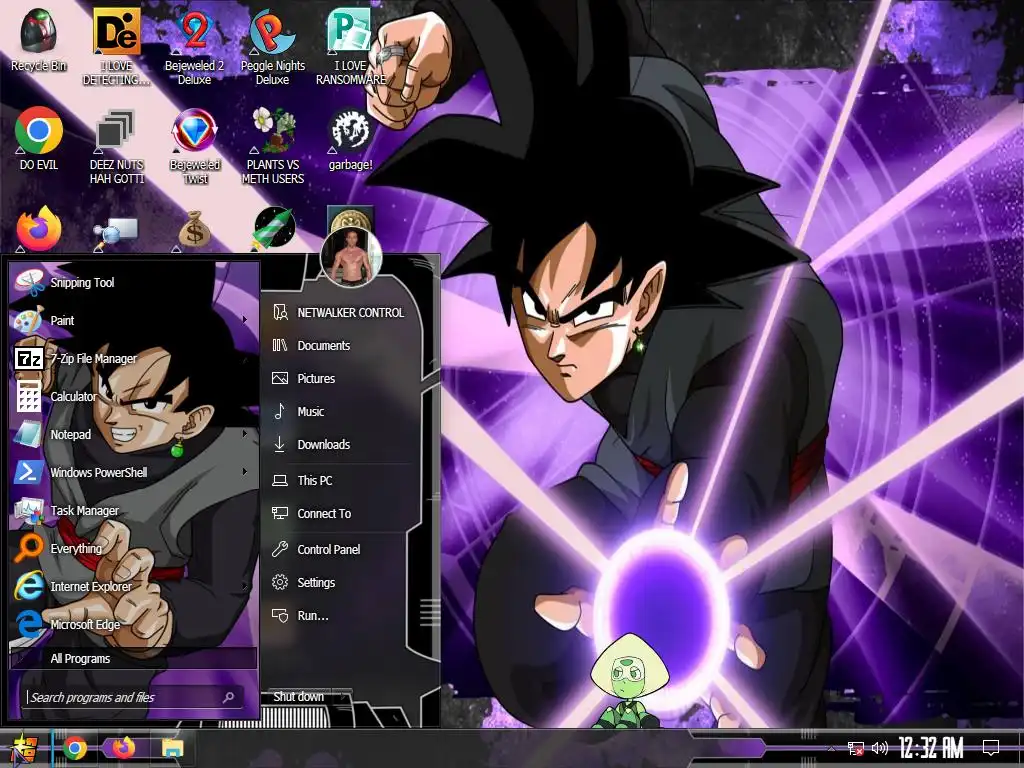Open the Recycle Bin desktop icon
Viewport: 1024px width, 768px height.
coord(39,40)
